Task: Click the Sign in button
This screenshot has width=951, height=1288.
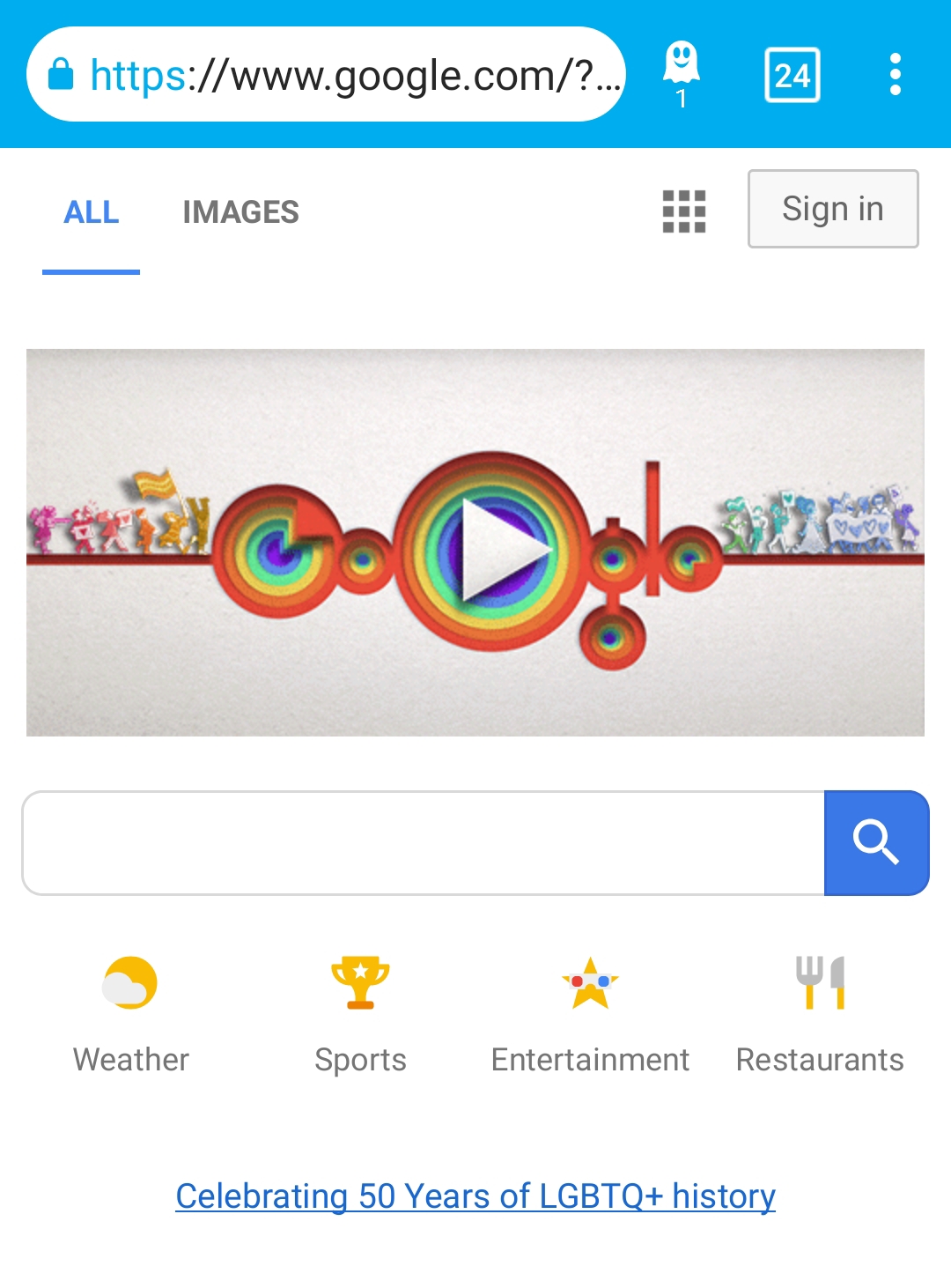Action: point(833,209)
